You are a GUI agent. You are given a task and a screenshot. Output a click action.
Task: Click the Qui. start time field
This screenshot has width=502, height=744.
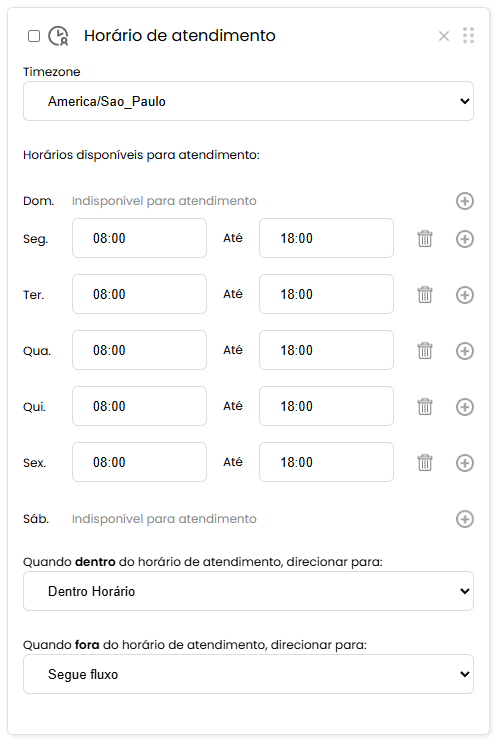click(139, 406)
